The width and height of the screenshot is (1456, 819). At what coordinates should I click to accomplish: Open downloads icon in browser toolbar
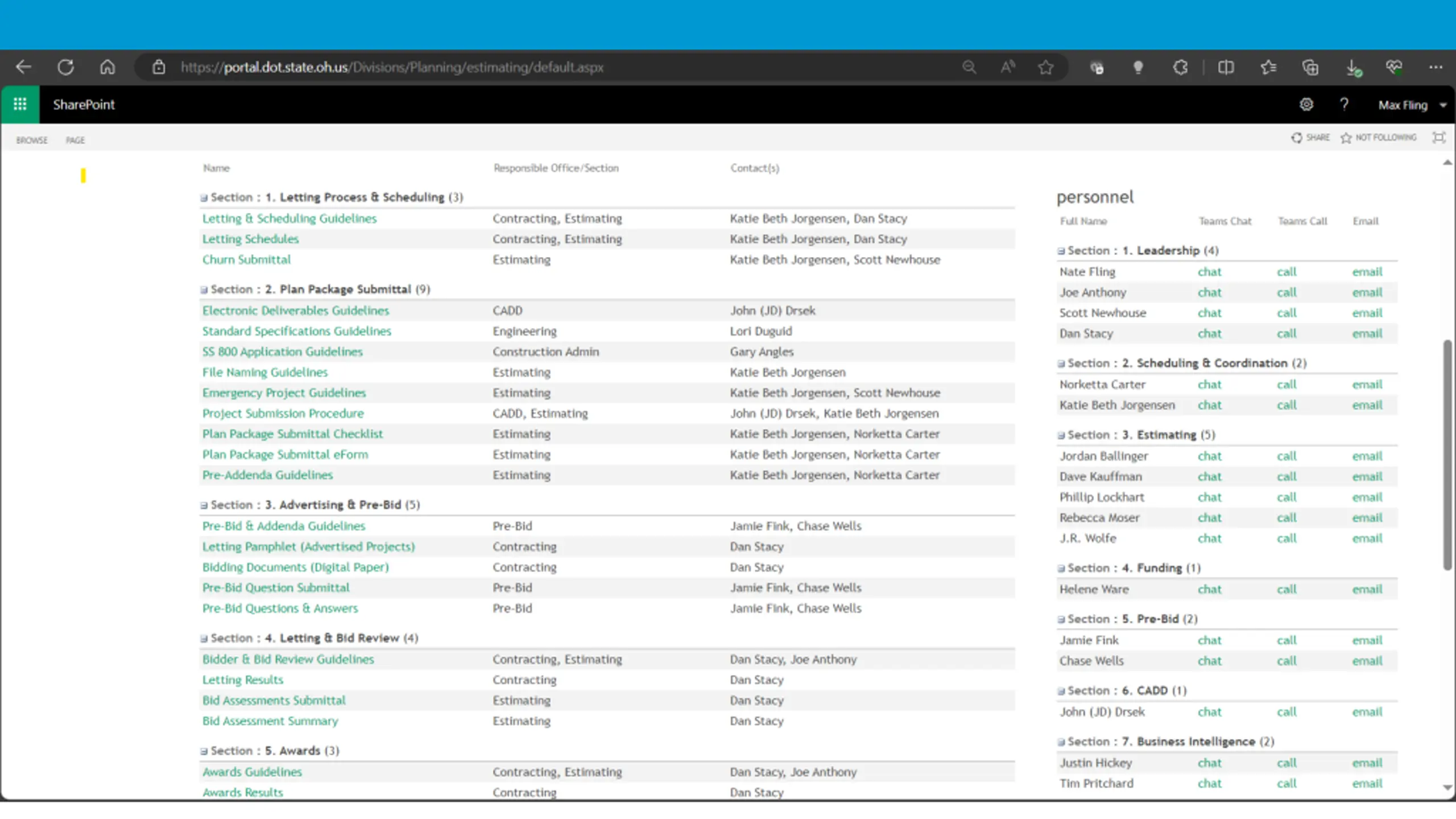(x=1354, y=68)
